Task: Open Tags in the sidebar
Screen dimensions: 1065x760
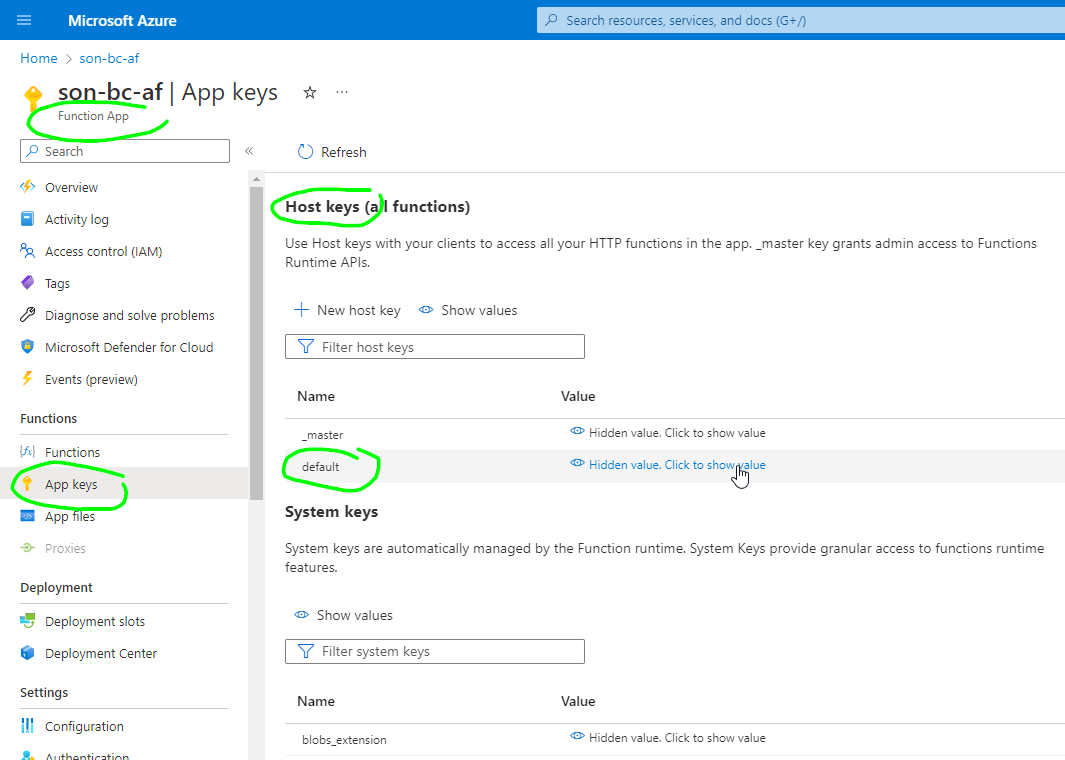Action: (57, 283)
